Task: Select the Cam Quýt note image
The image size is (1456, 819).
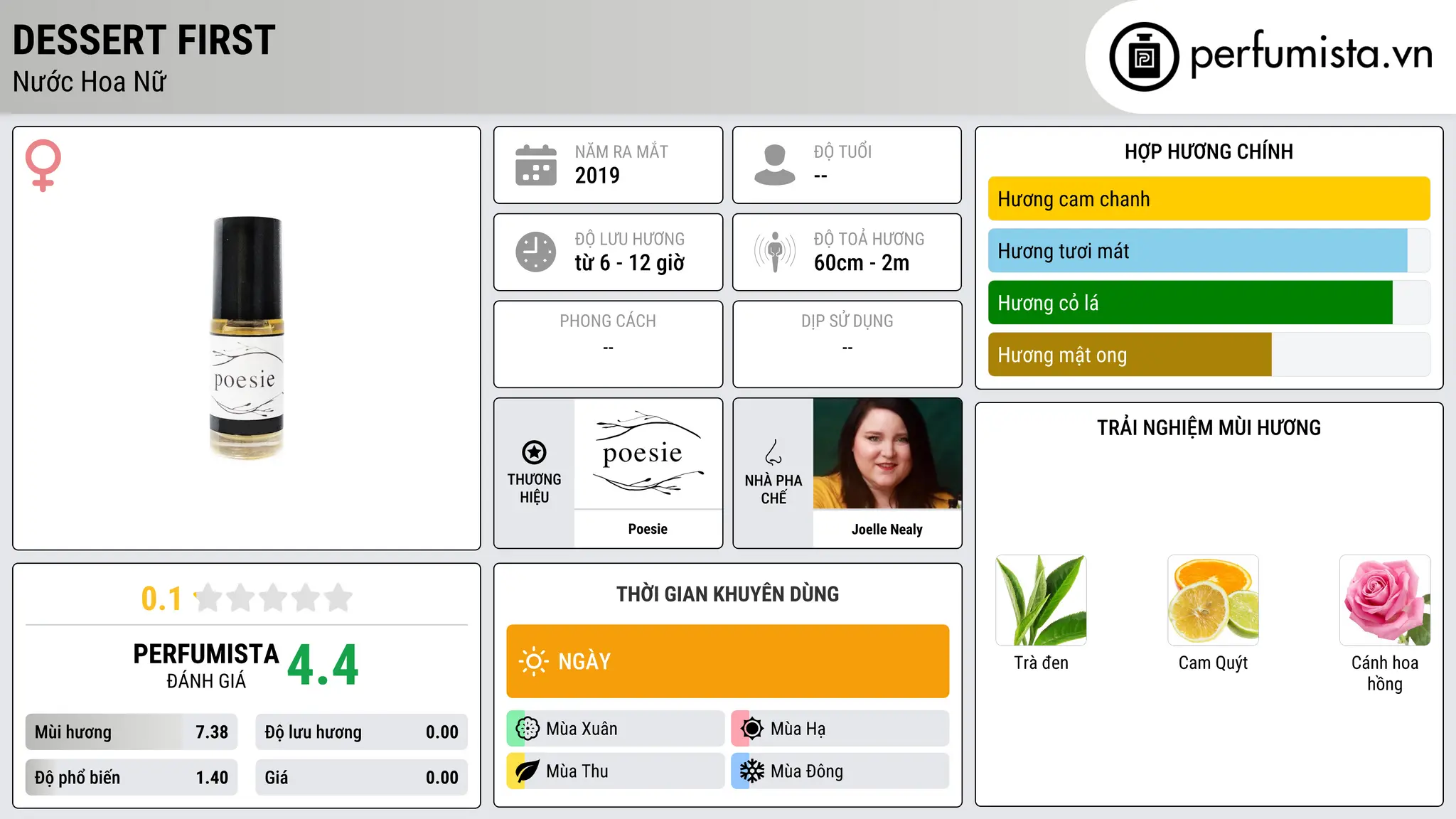Action: [x=1213, y=600]
